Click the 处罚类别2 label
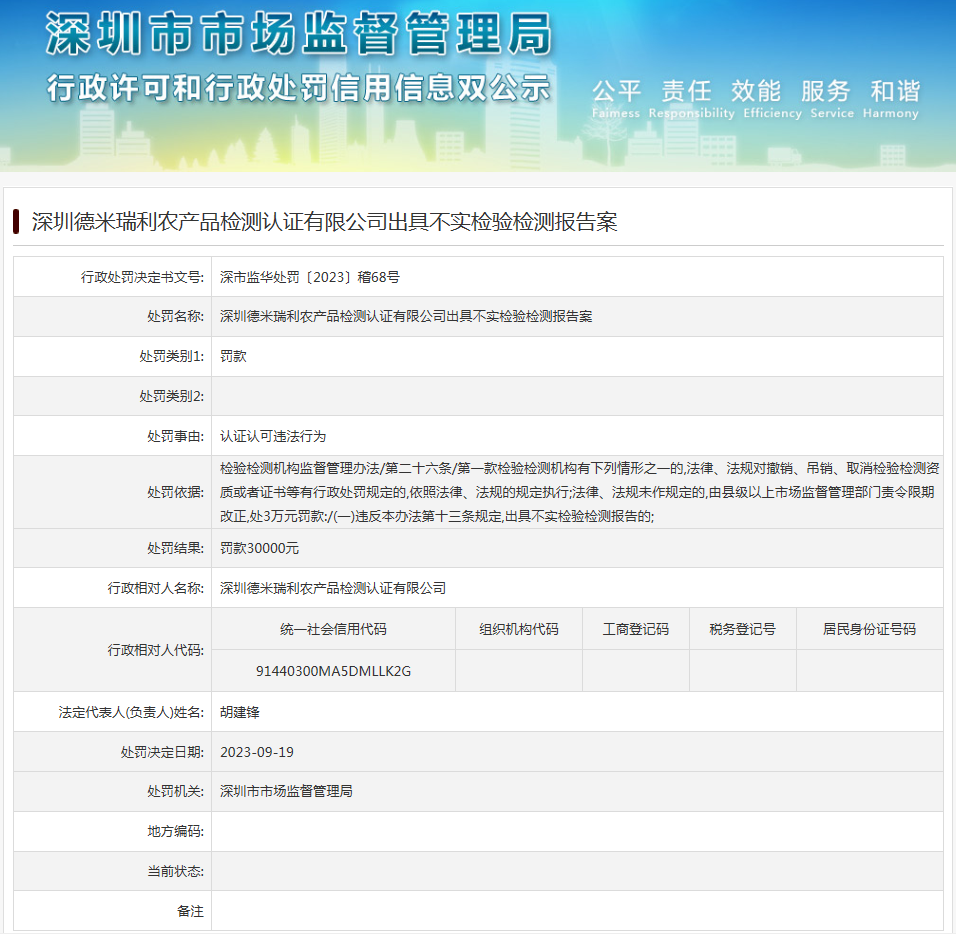The height and width of the screenshot is (934, 956). coord(172,396)
